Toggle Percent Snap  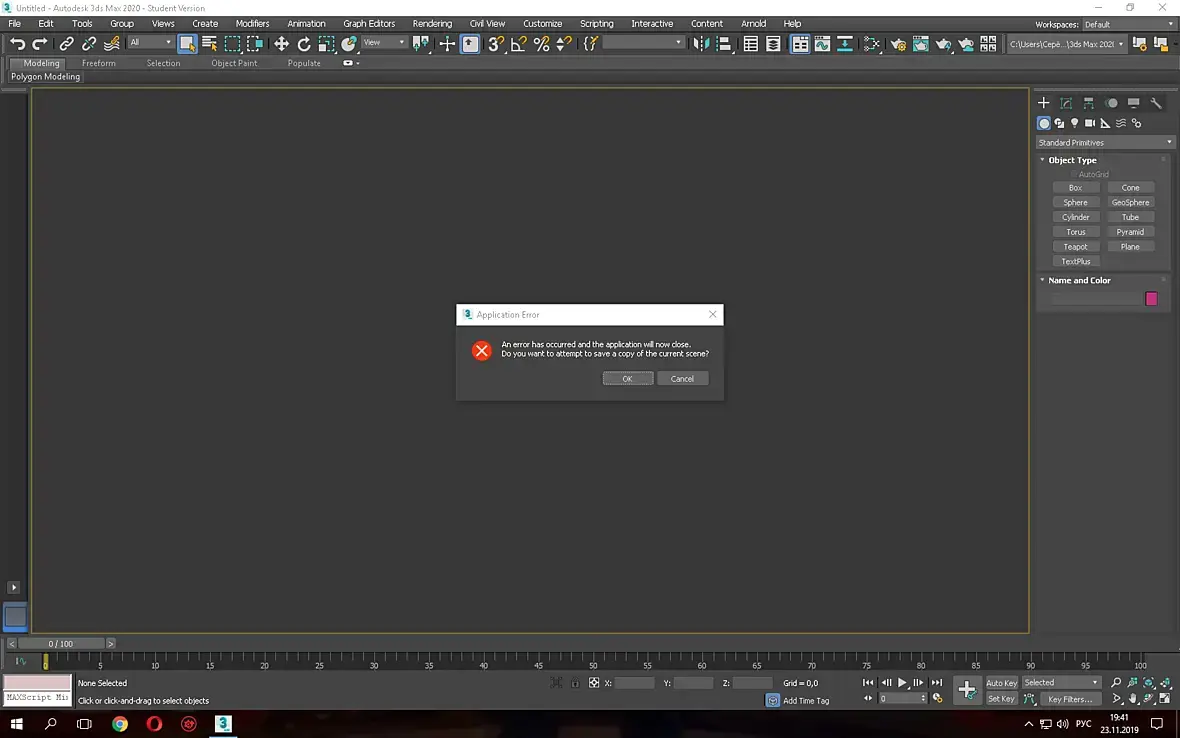pos(541,44)
